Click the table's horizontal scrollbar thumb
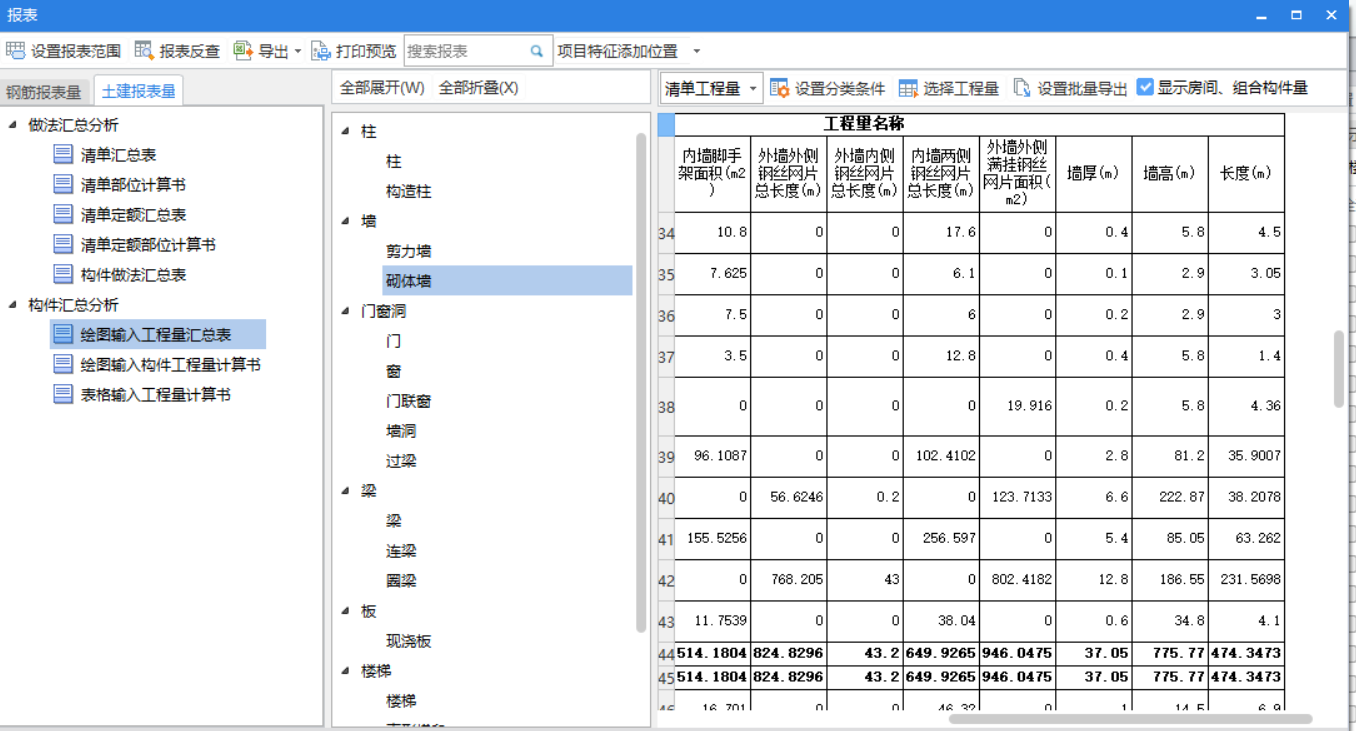 1130,719
